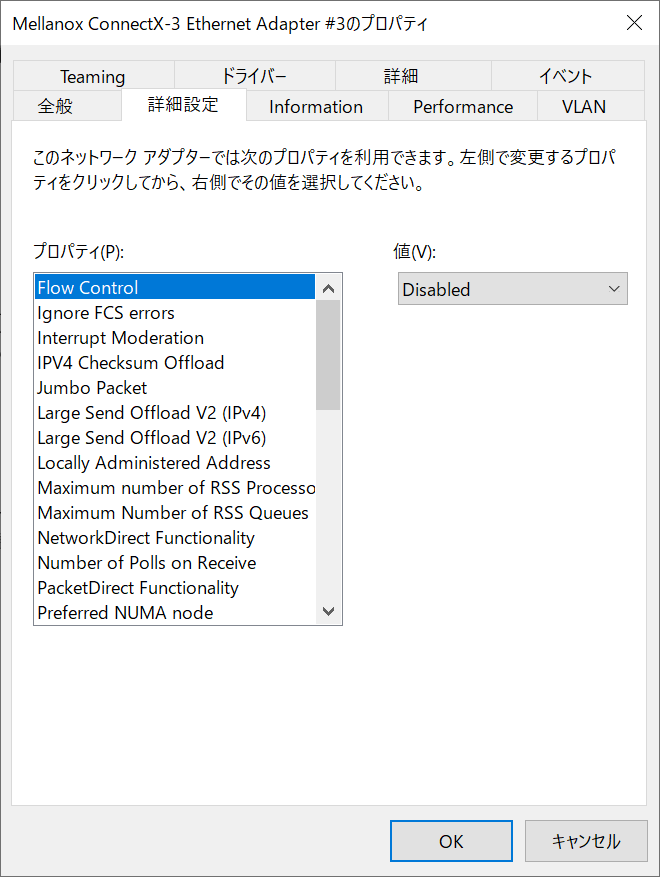Select PacketDirect Functionality property
The width and height of the screenshot is (660, 877).
coord(175,587)
